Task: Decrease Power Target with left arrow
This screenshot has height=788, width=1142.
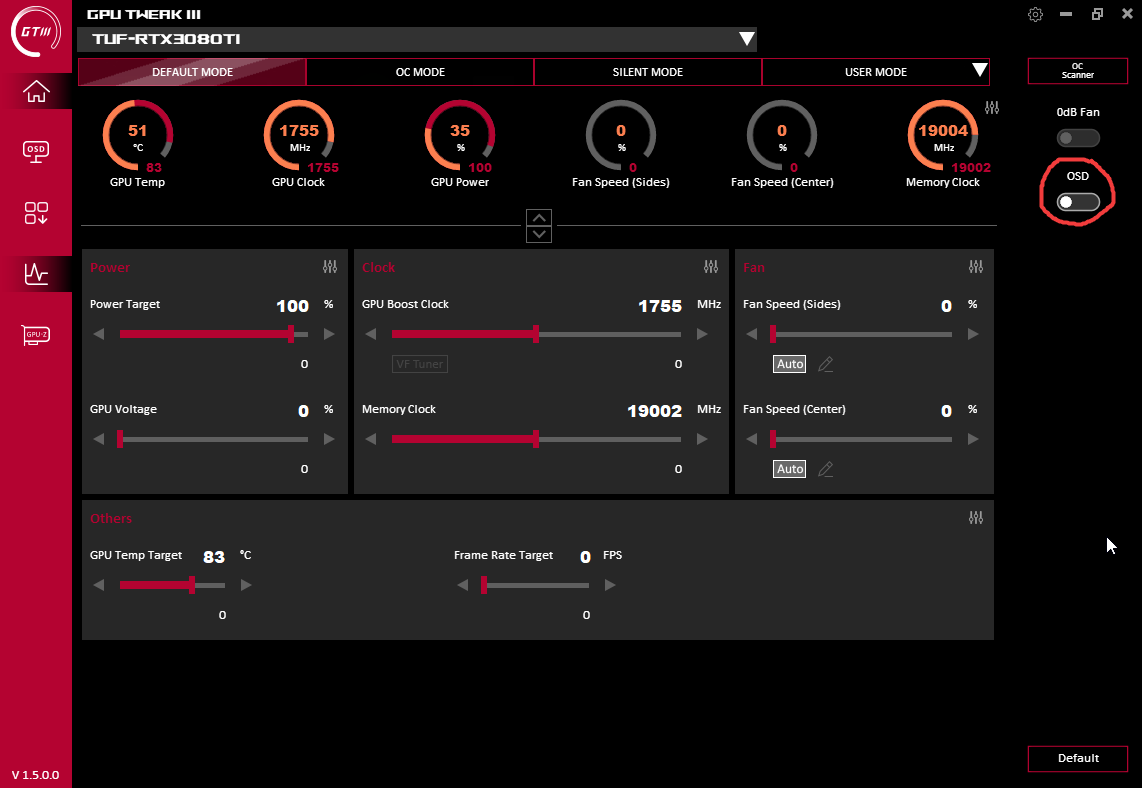Action: point(99,334)
